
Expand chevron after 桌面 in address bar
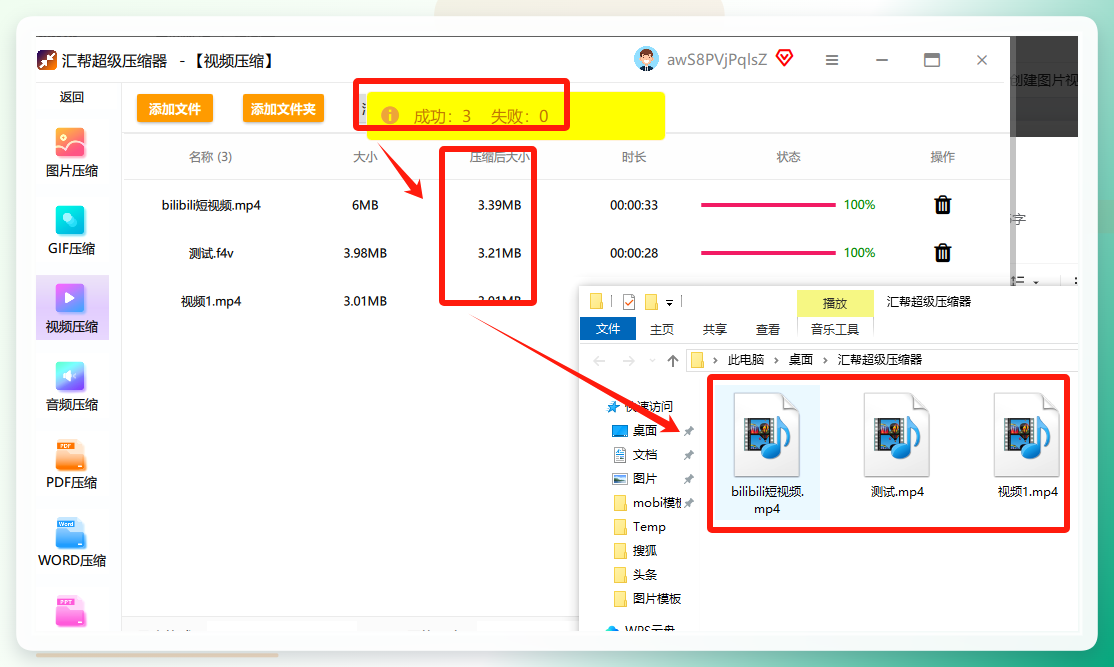pos(825,360)
